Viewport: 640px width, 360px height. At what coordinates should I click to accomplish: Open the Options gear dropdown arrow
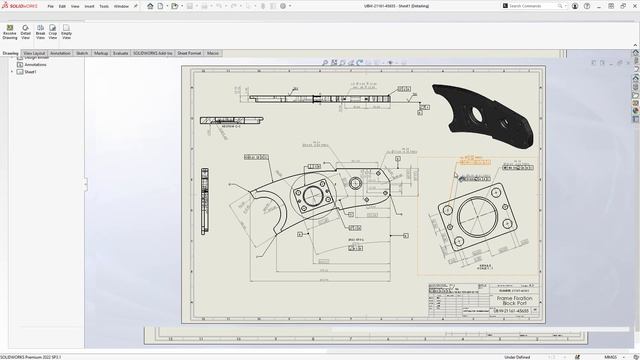click(x=290, y=6)
